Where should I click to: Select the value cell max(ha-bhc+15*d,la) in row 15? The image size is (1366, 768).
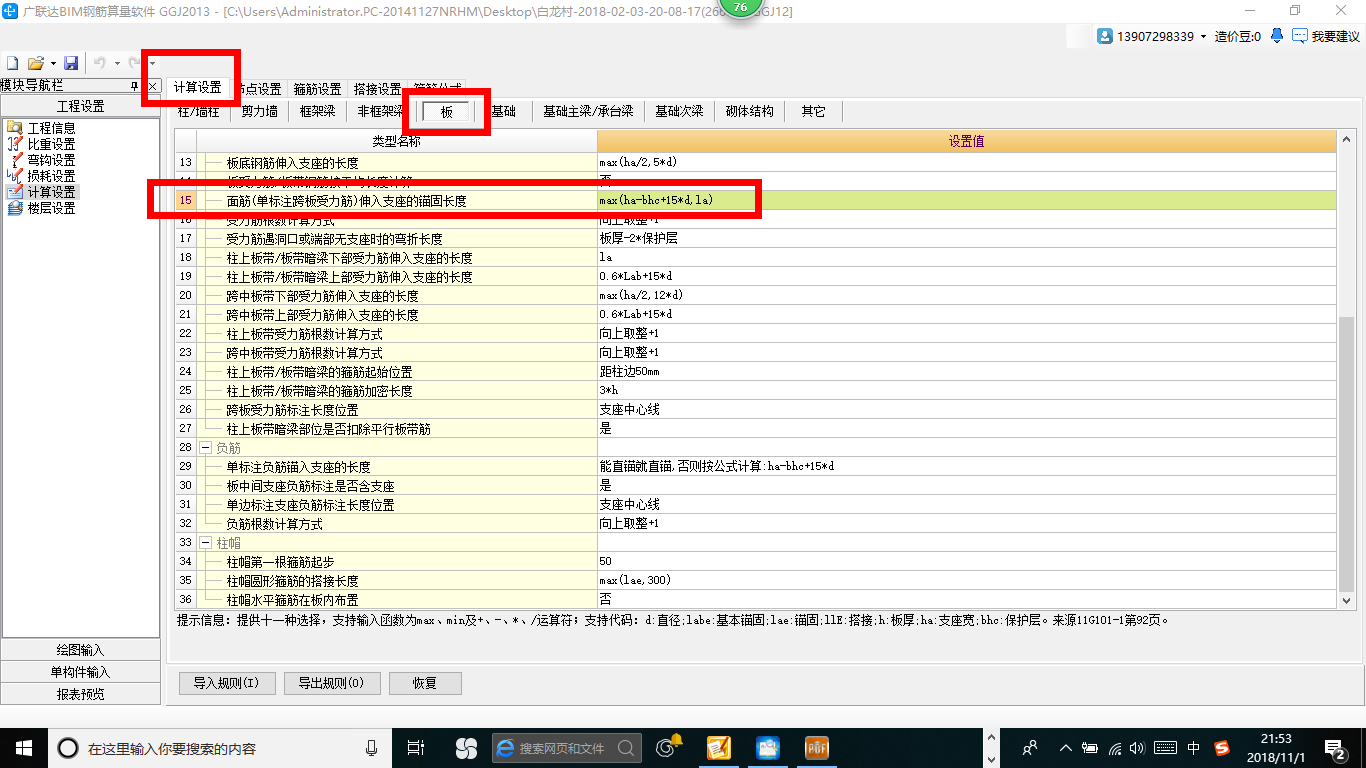[967, 200]
